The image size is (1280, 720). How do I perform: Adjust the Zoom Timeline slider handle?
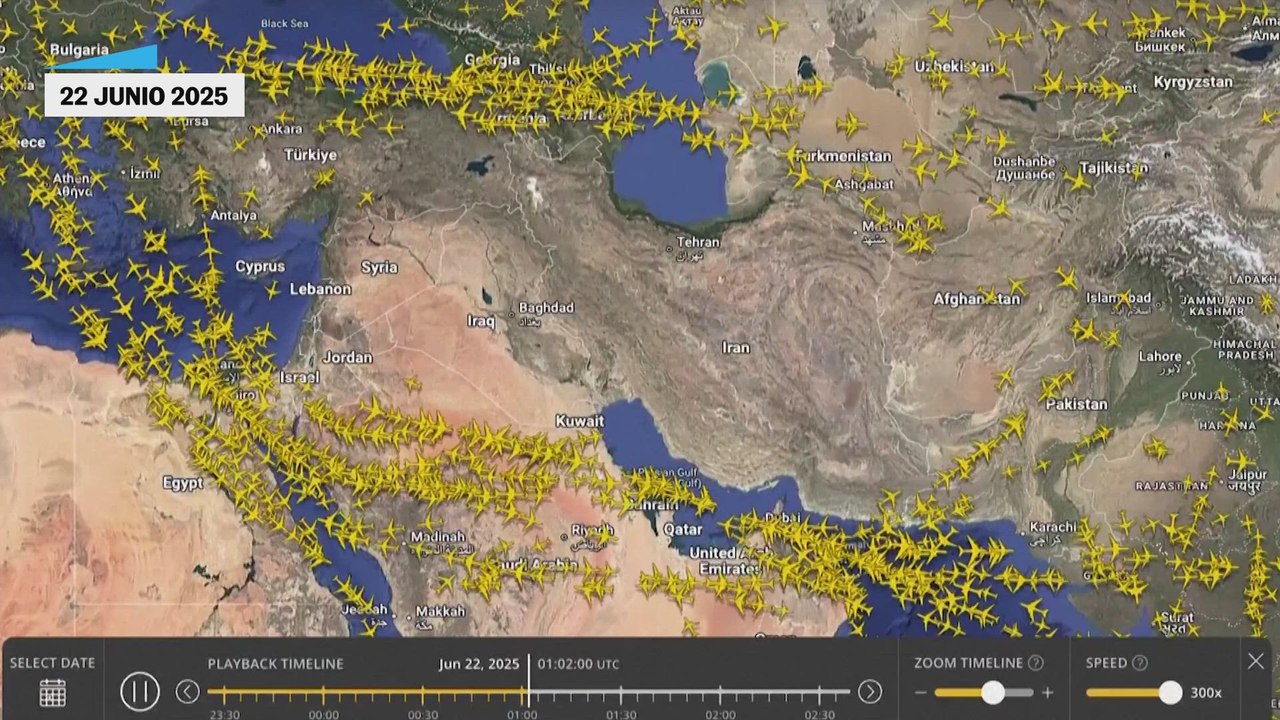pyautogui.click(x=993, y=692)
